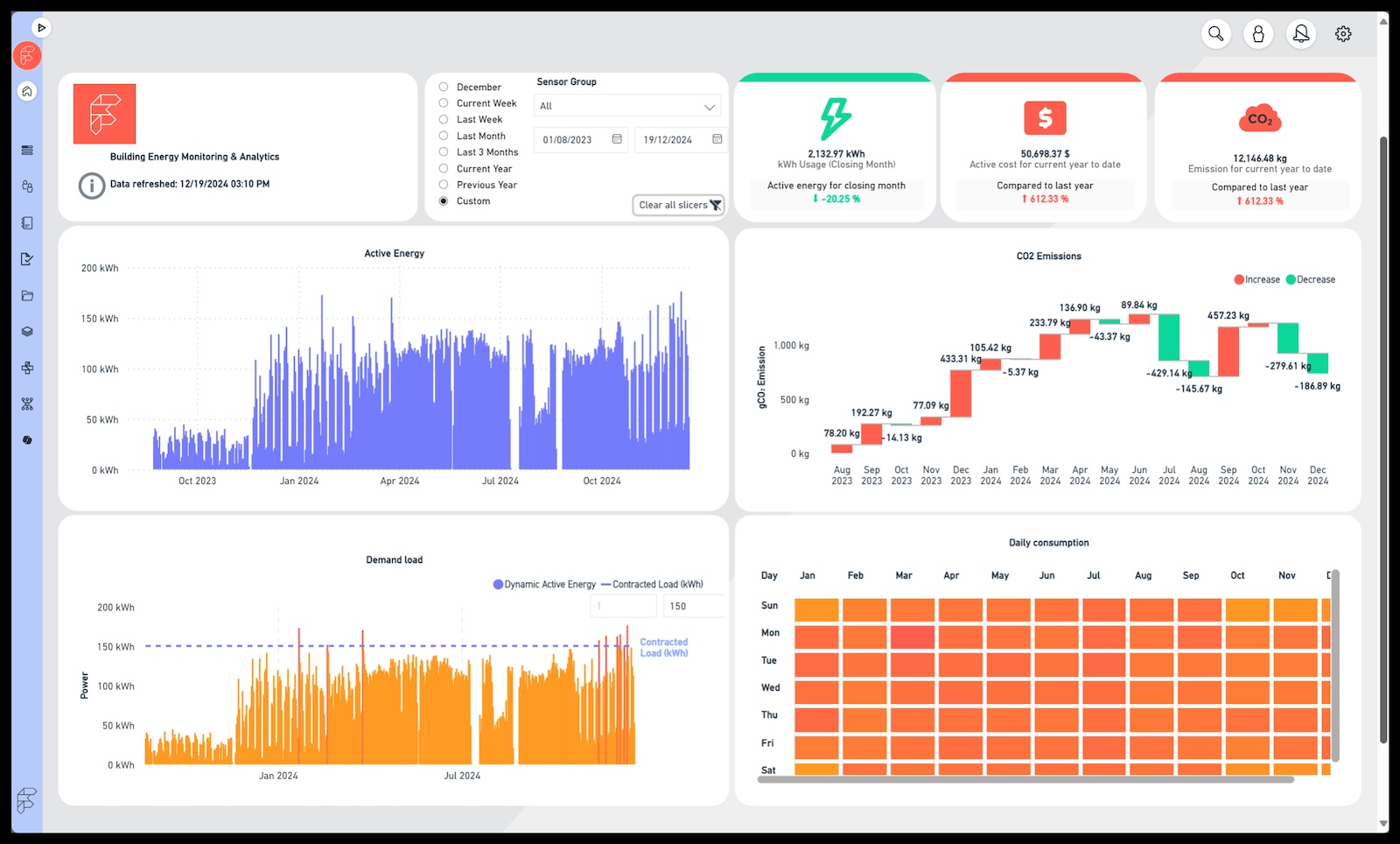This screenshot has width=1400, height=844.
Task: Click the checklist edit icon in the sidebar
Action: [x=27, y=259]
